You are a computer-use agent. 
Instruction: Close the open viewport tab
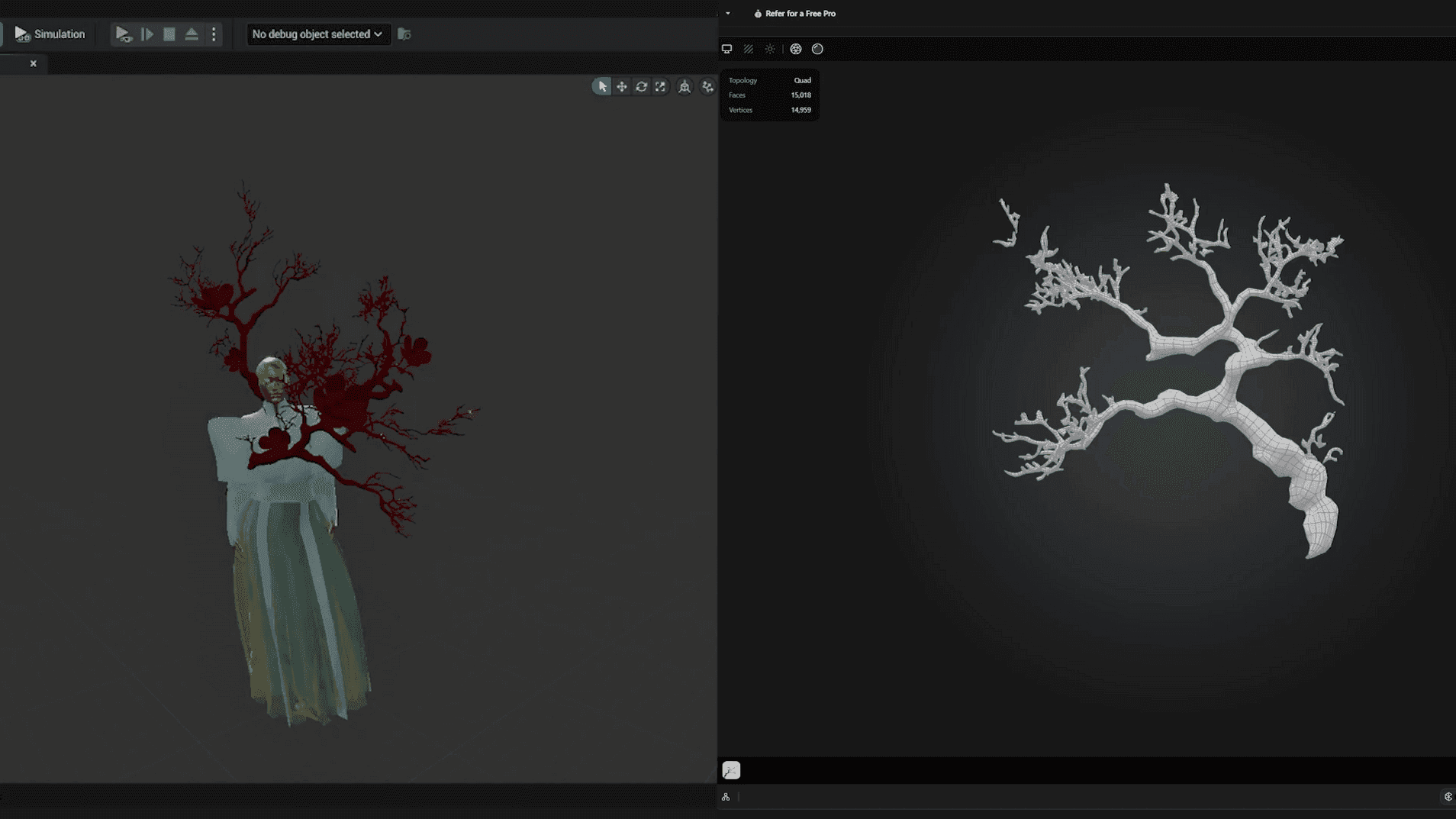(x=34, y=63)
